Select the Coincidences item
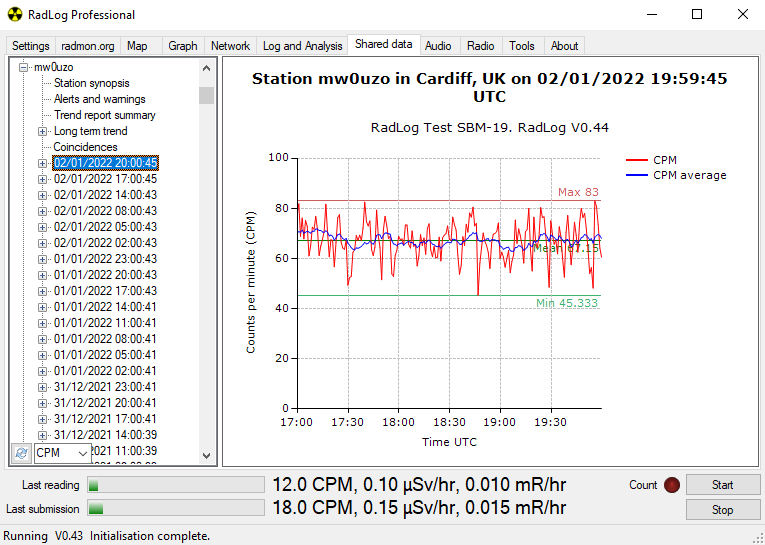The height and width of the screenshot is (545, 765). [x=85, y=147]
